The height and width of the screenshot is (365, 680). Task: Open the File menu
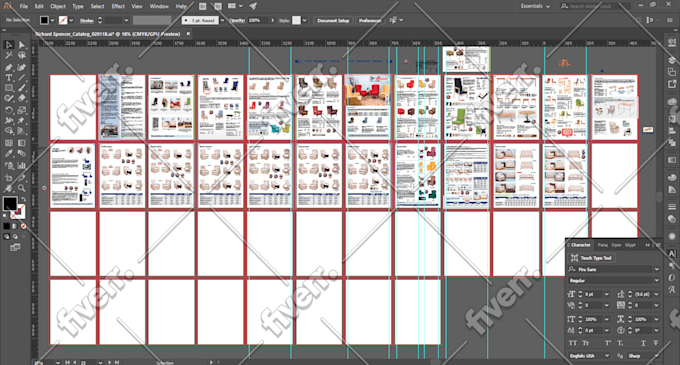click(23, 6)
